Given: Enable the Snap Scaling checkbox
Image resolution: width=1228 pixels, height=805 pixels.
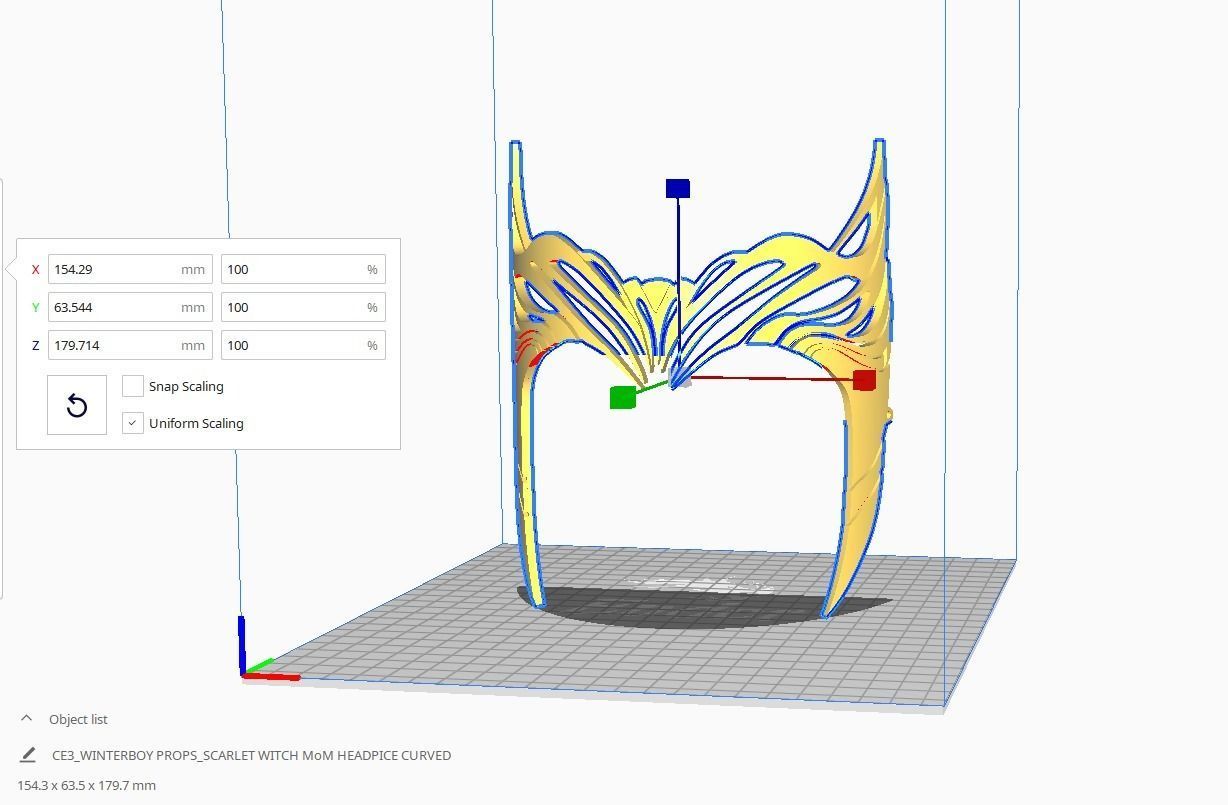Looking at the screenshot, I should point(133,386).
